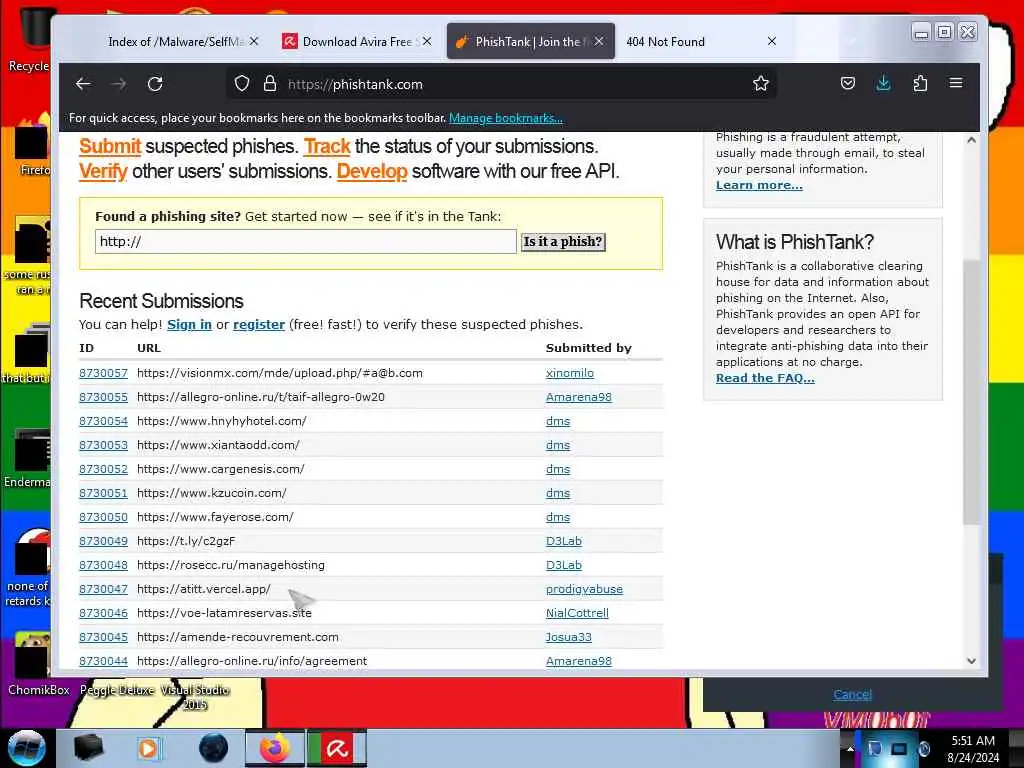The height and width of the screenshot is (768, 1024).
Task: Open submission ID 8730055
Action: pyautogui.click(x=103, y=397)
